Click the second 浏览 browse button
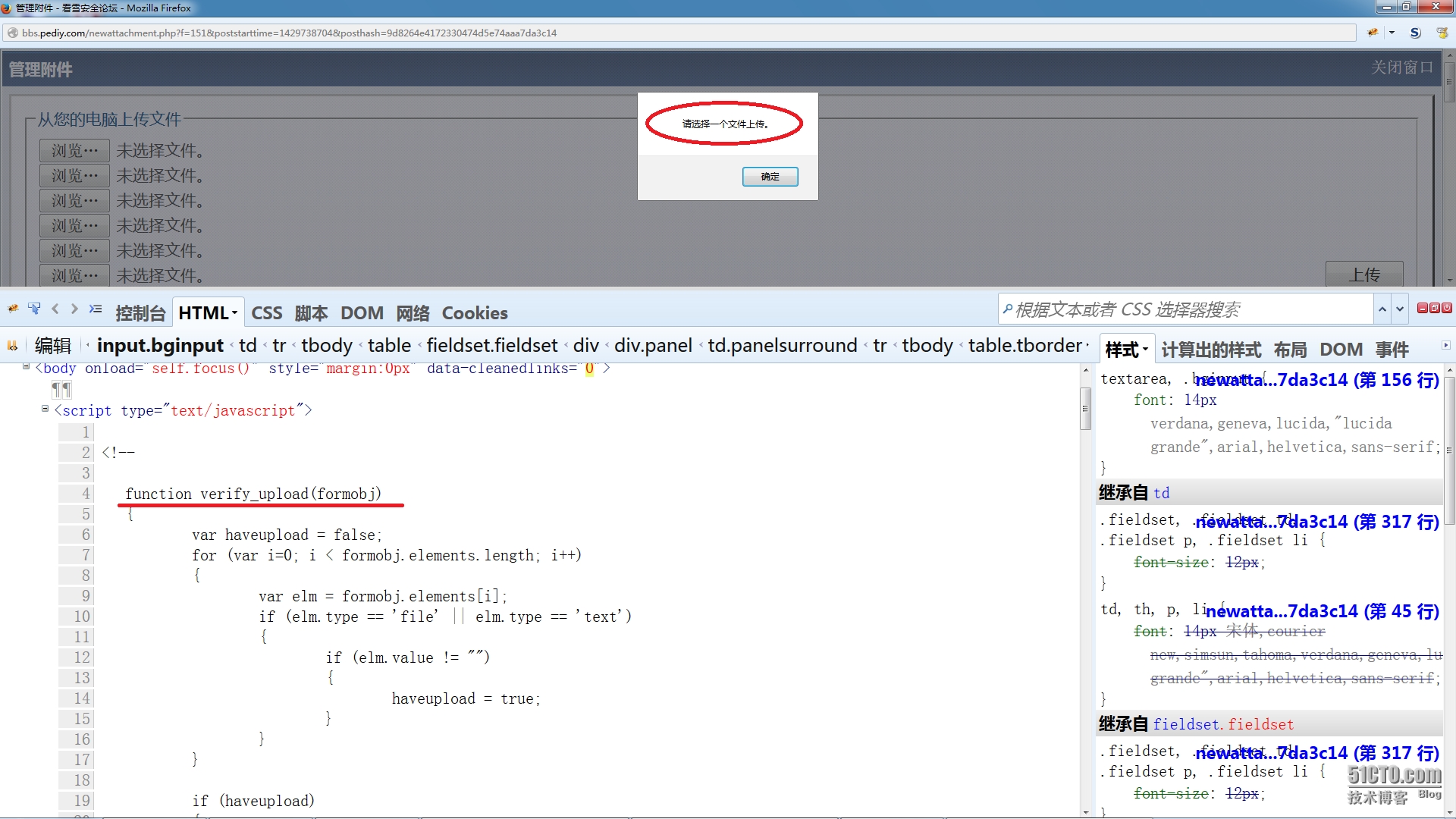This screenshot has height=819, width=1456. [74, 176]
